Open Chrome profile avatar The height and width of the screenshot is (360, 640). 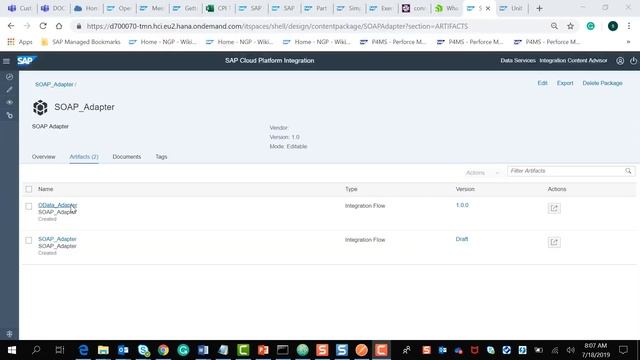click(613, 26)
